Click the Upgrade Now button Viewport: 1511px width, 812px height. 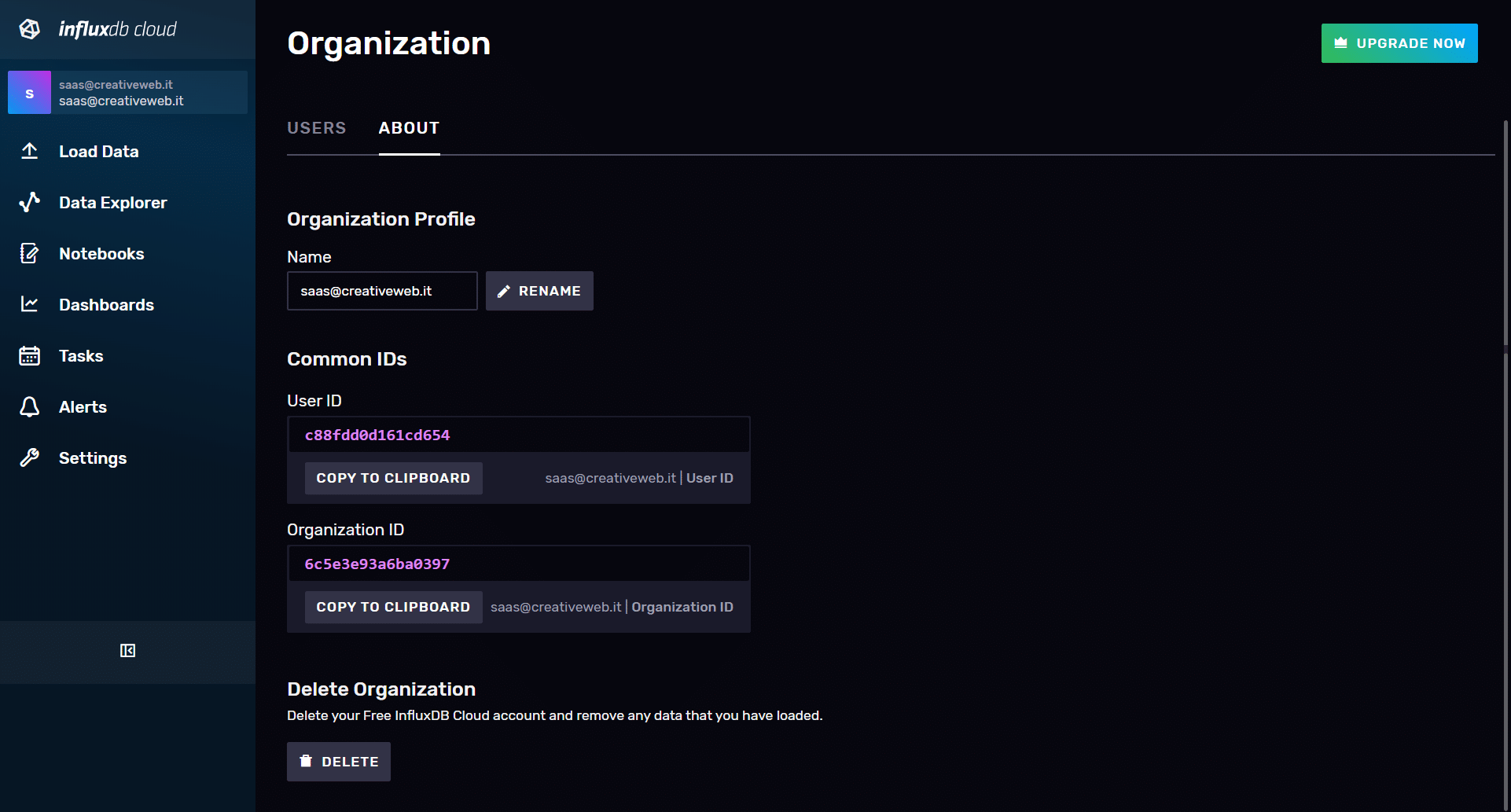[x=1399, y=43]
